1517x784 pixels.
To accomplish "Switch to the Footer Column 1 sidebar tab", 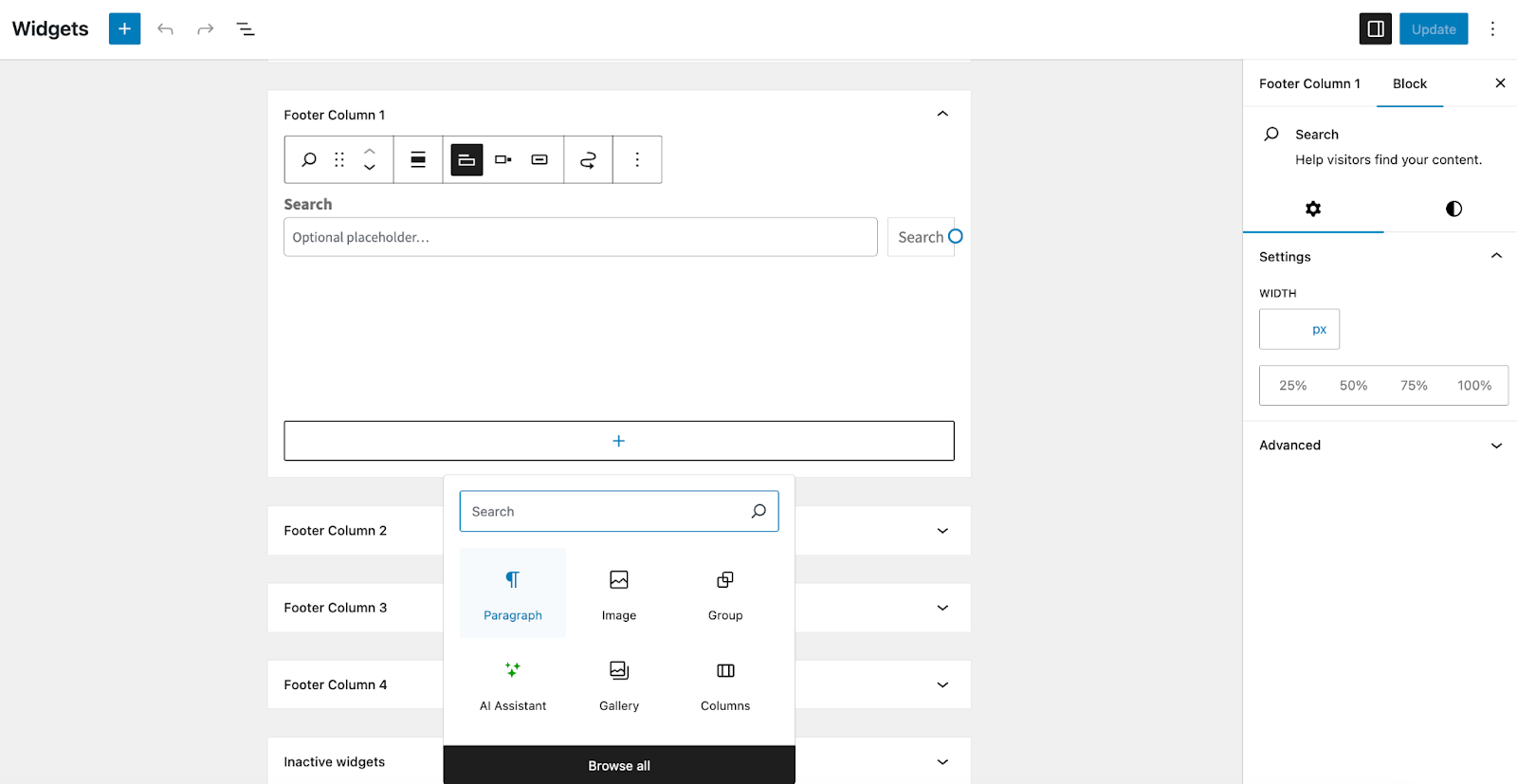I will tap(1309, 83).
